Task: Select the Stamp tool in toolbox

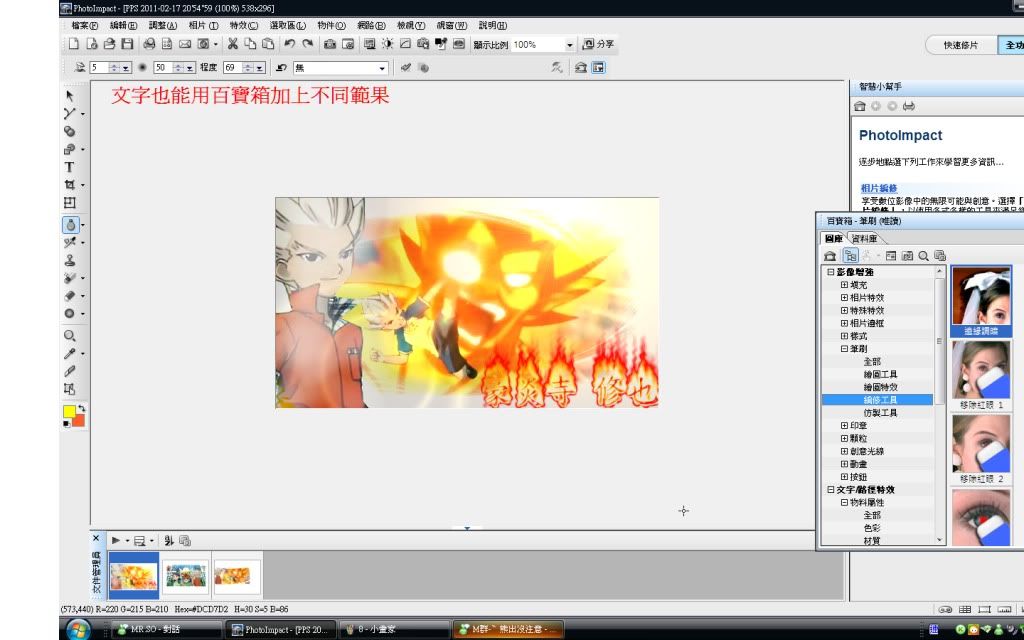Action: click(x=69, y=260)
